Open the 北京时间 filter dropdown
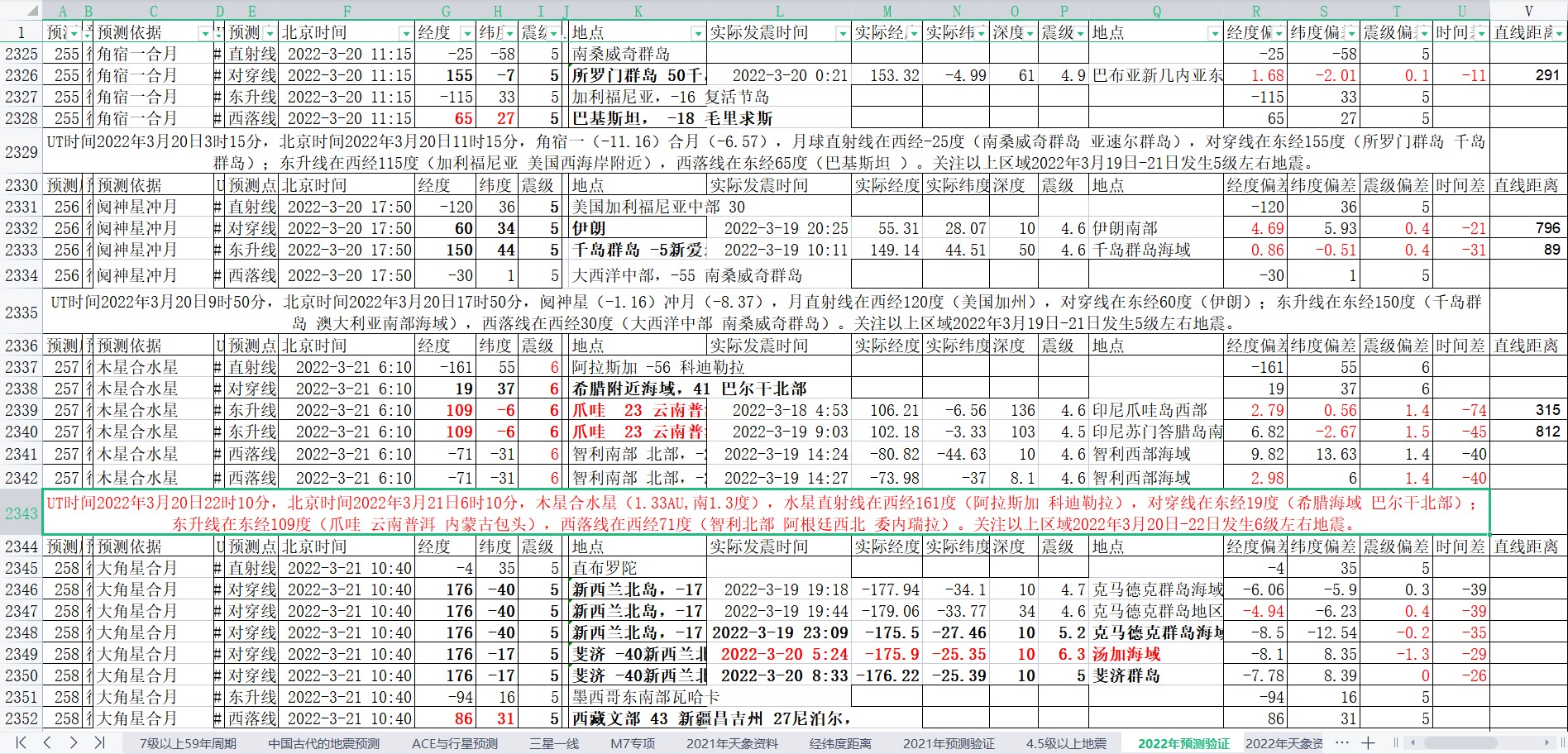Viewport: 1568px width, 754px height. click(x=406, y=33)
